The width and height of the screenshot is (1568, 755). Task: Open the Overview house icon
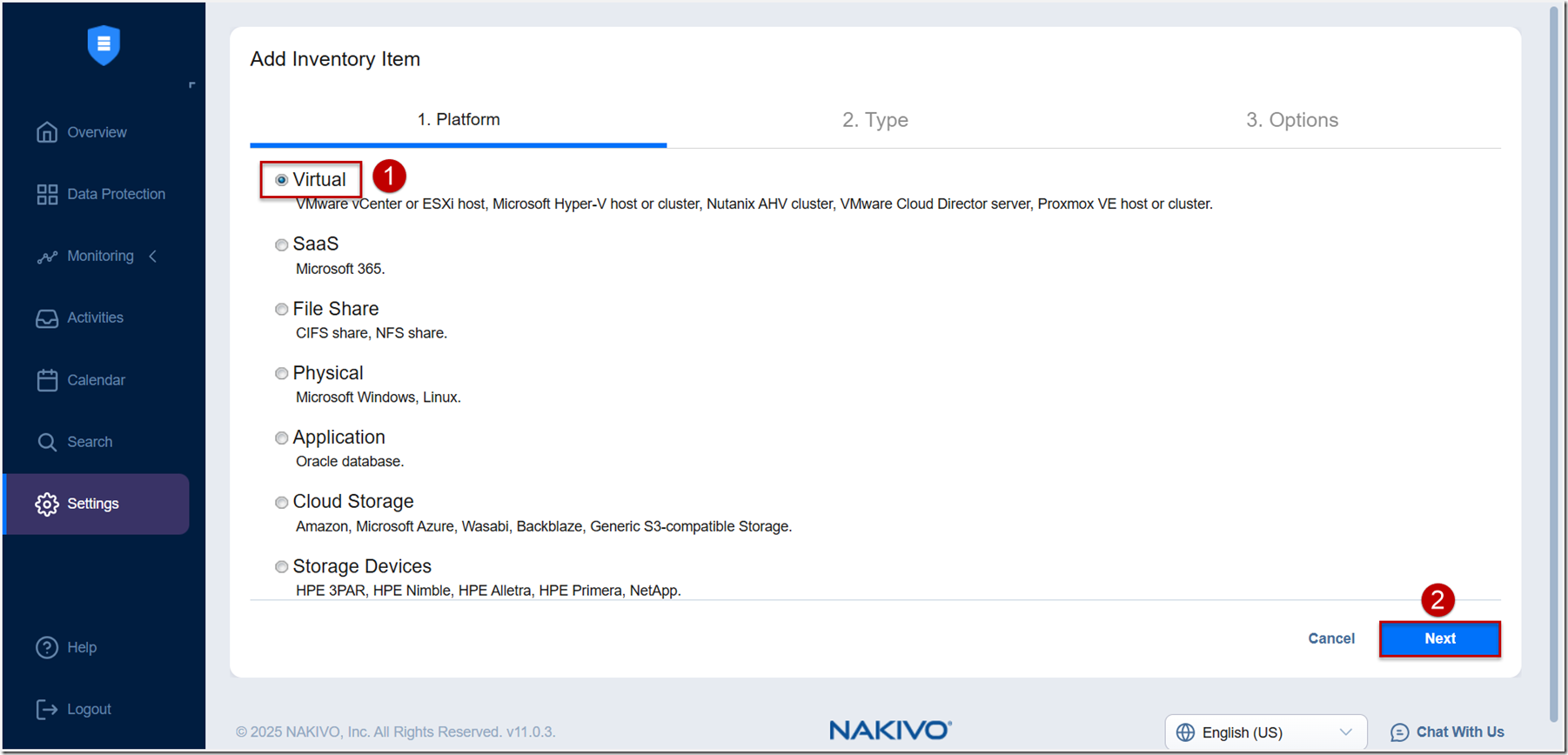(x=47, y=132)
